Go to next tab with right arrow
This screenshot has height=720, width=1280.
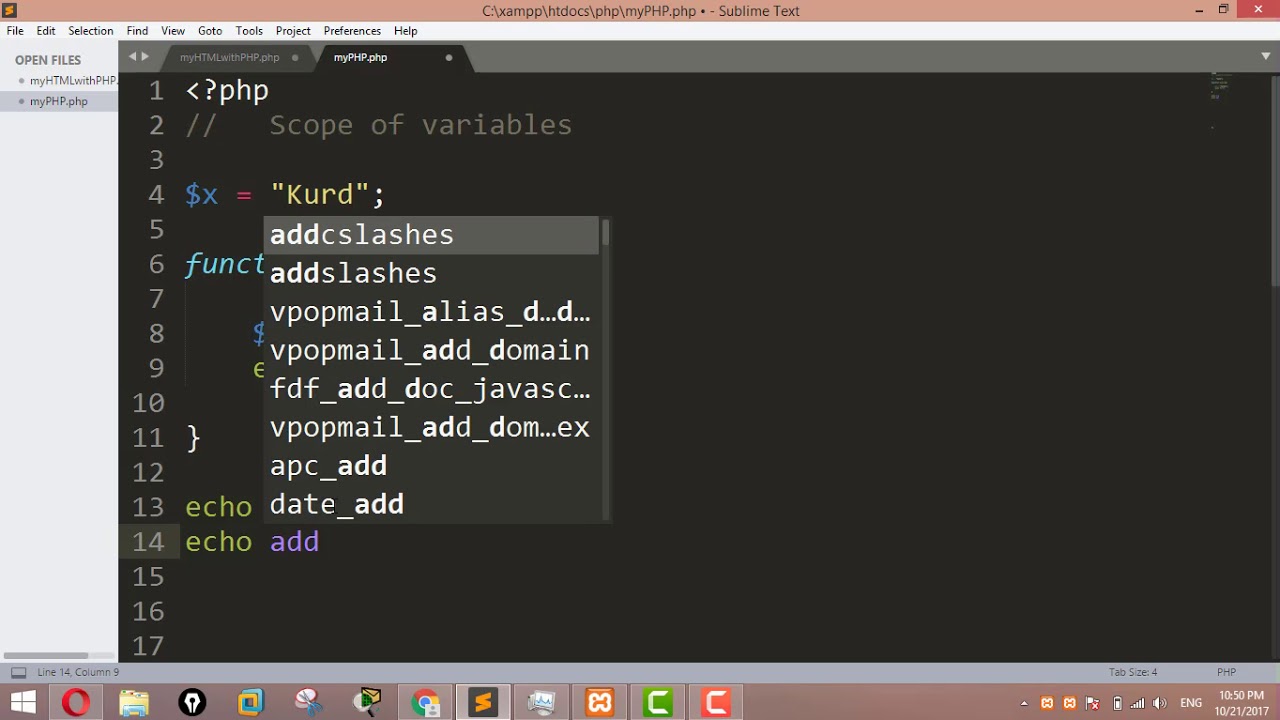coord(145,57)
